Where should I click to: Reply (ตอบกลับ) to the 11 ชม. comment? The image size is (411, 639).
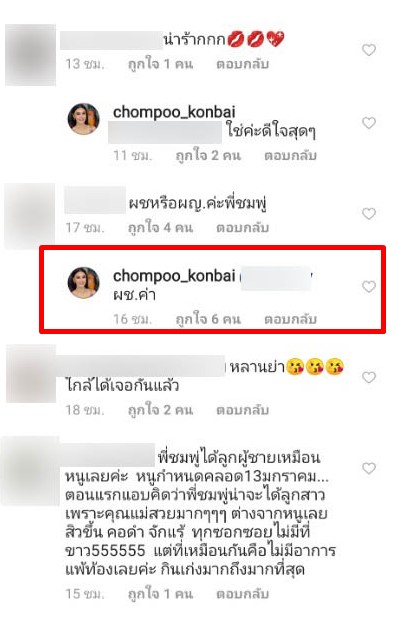290,156
